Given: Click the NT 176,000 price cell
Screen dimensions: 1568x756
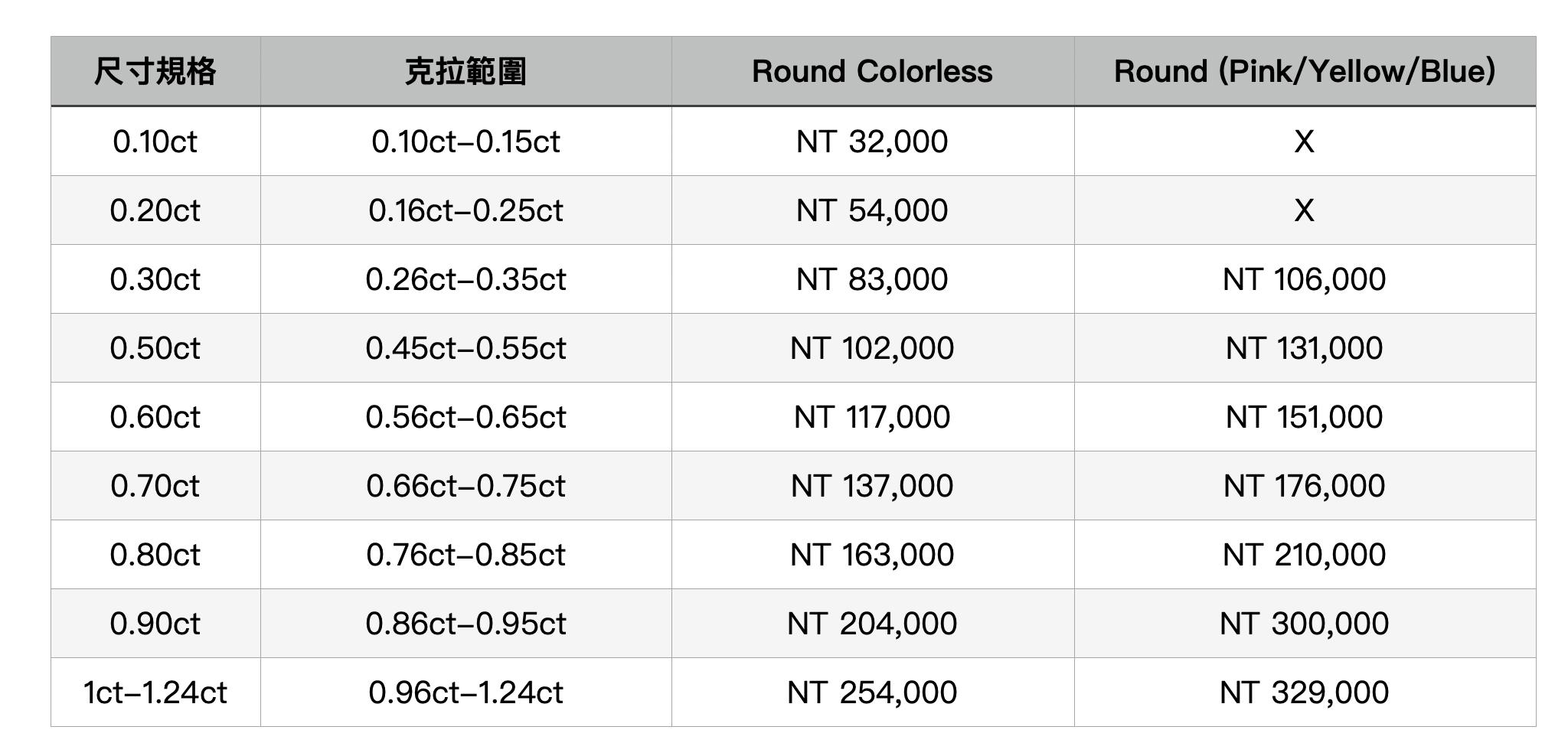Looking at the screenshot, I should coord(1304,486).
